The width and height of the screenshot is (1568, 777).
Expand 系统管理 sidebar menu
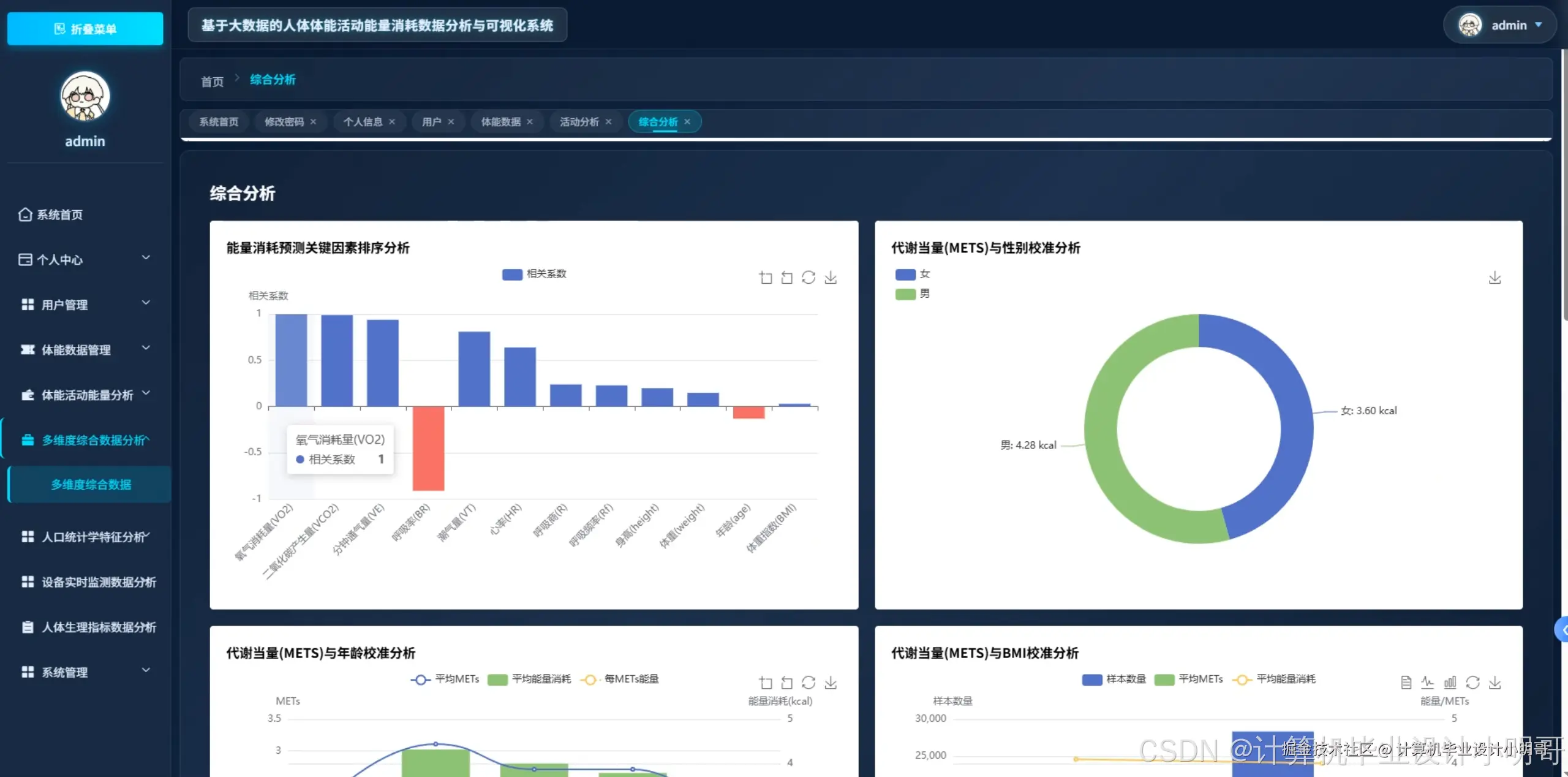85,672
